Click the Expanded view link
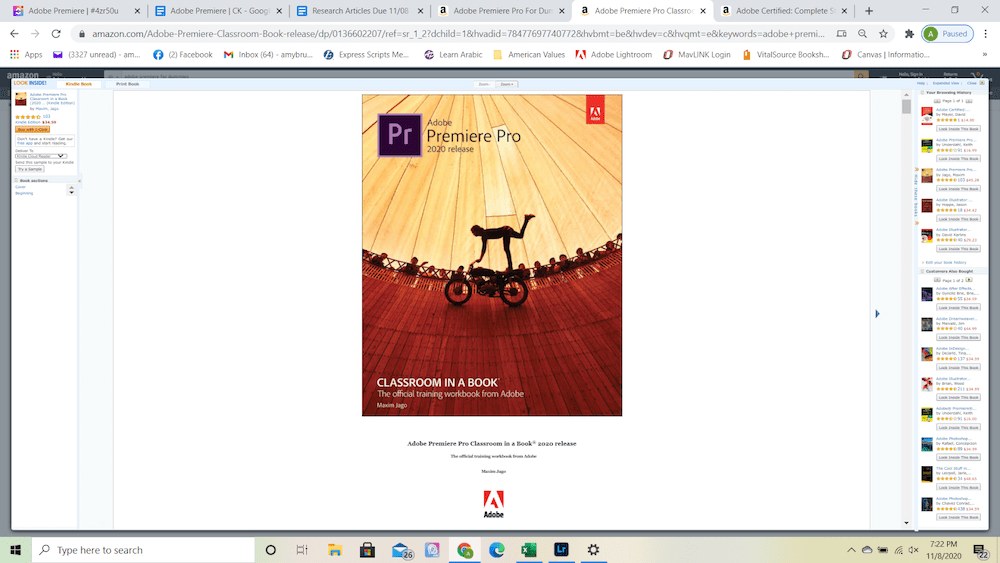 coord(946,83)
